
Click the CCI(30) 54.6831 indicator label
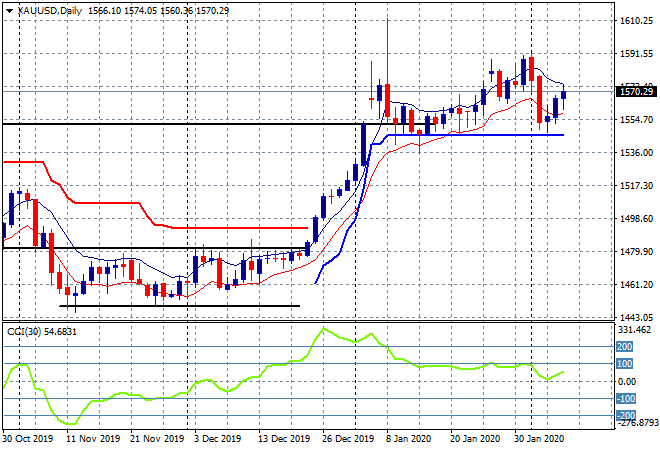click(42, 332)
